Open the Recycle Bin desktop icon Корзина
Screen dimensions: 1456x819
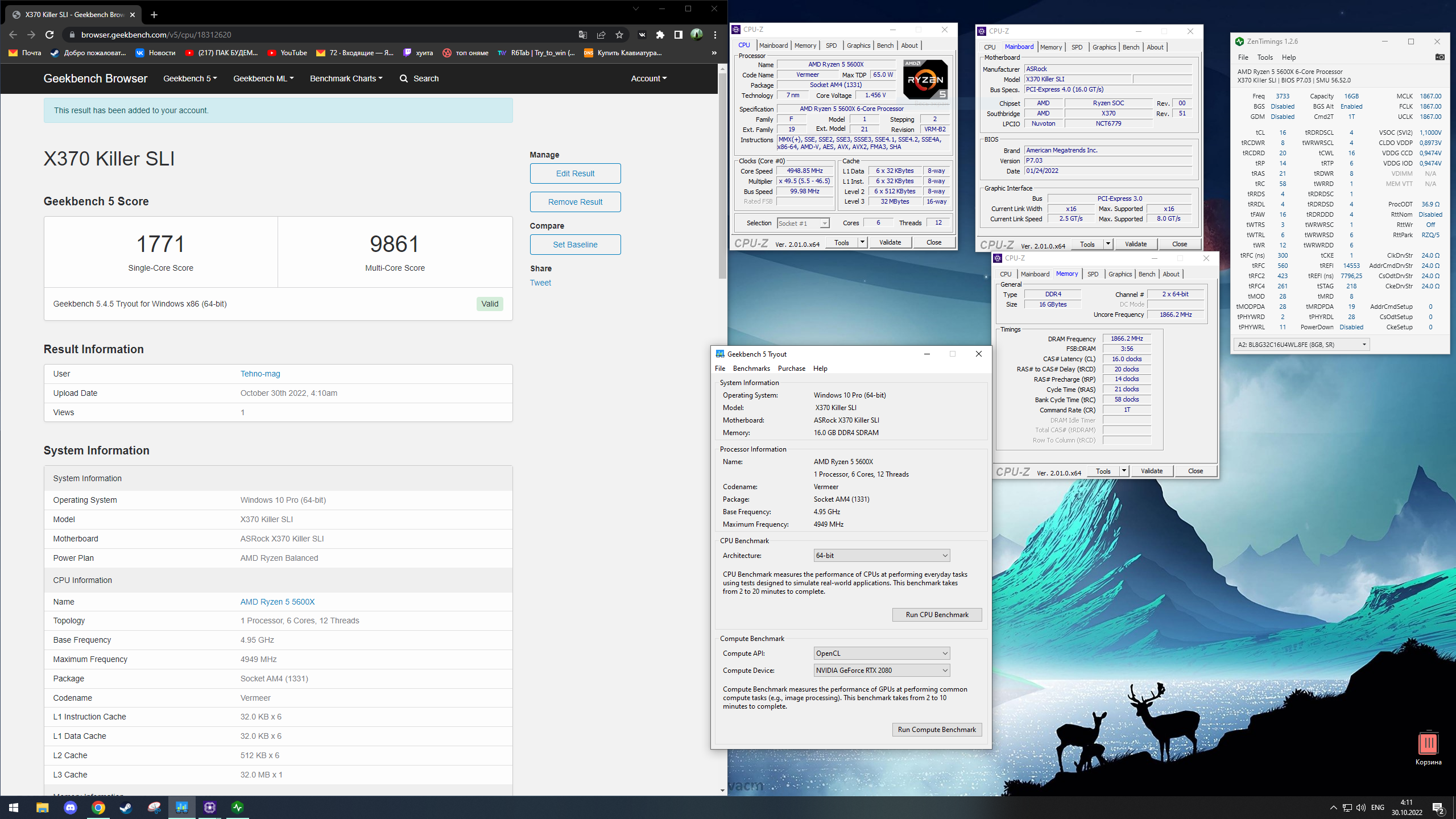1428,748
